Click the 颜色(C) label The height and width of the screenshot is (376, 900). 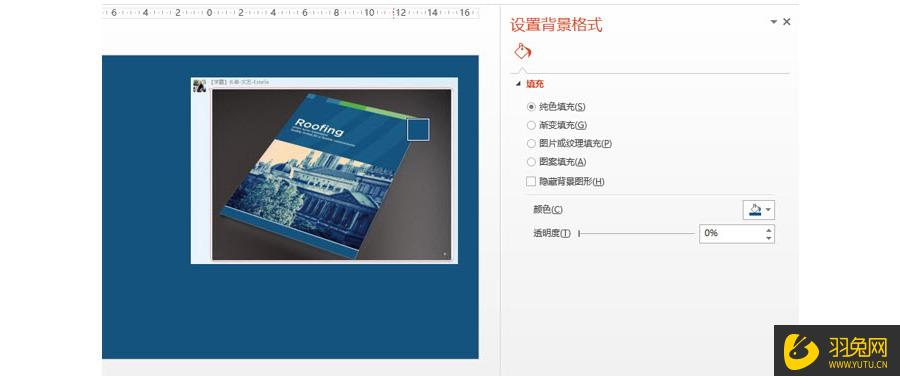548,210
